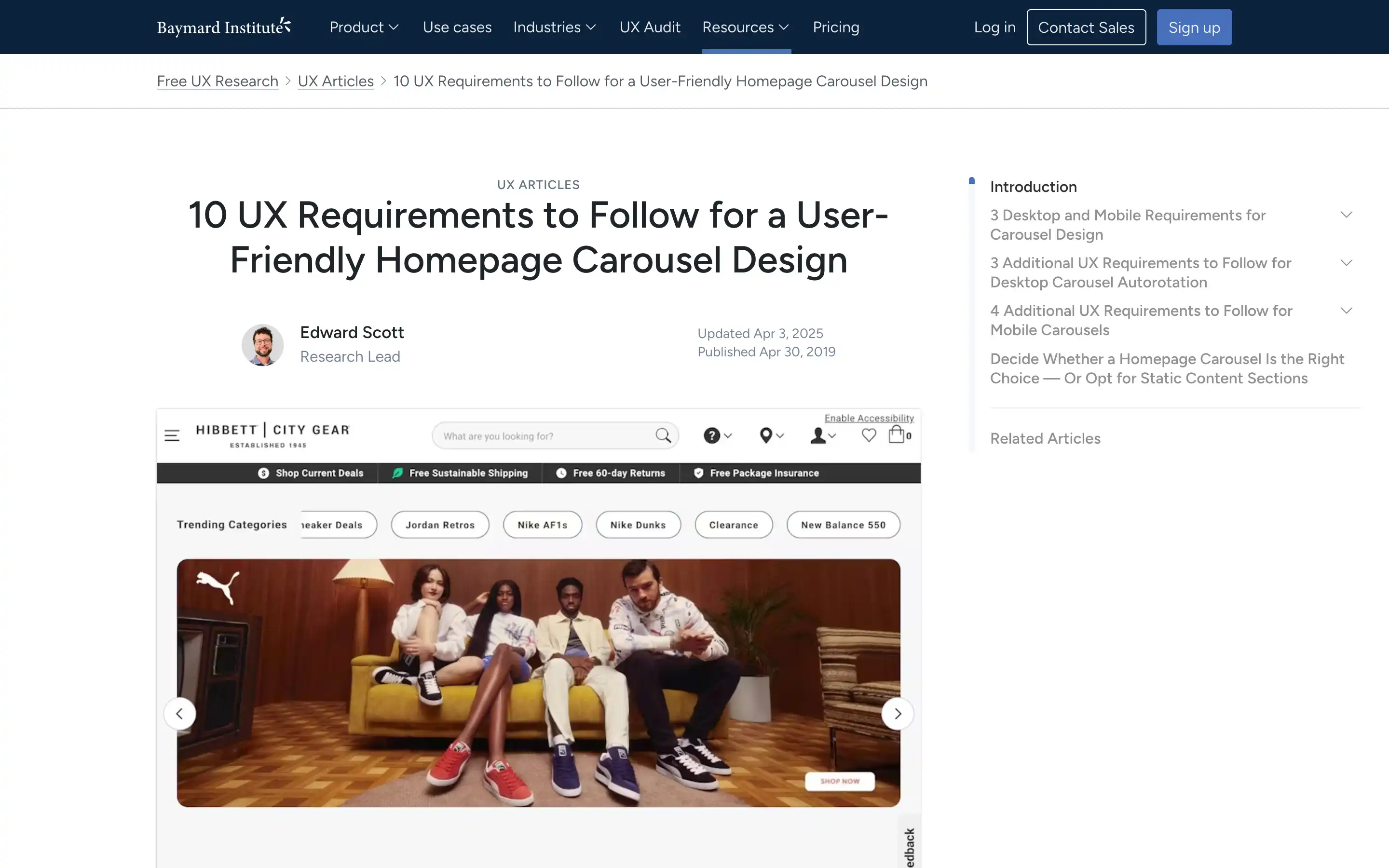Viewport: 1389px width, 868px height.
Task: Jump to Introduction in table of contents
Action: (x=1033, y=187)
